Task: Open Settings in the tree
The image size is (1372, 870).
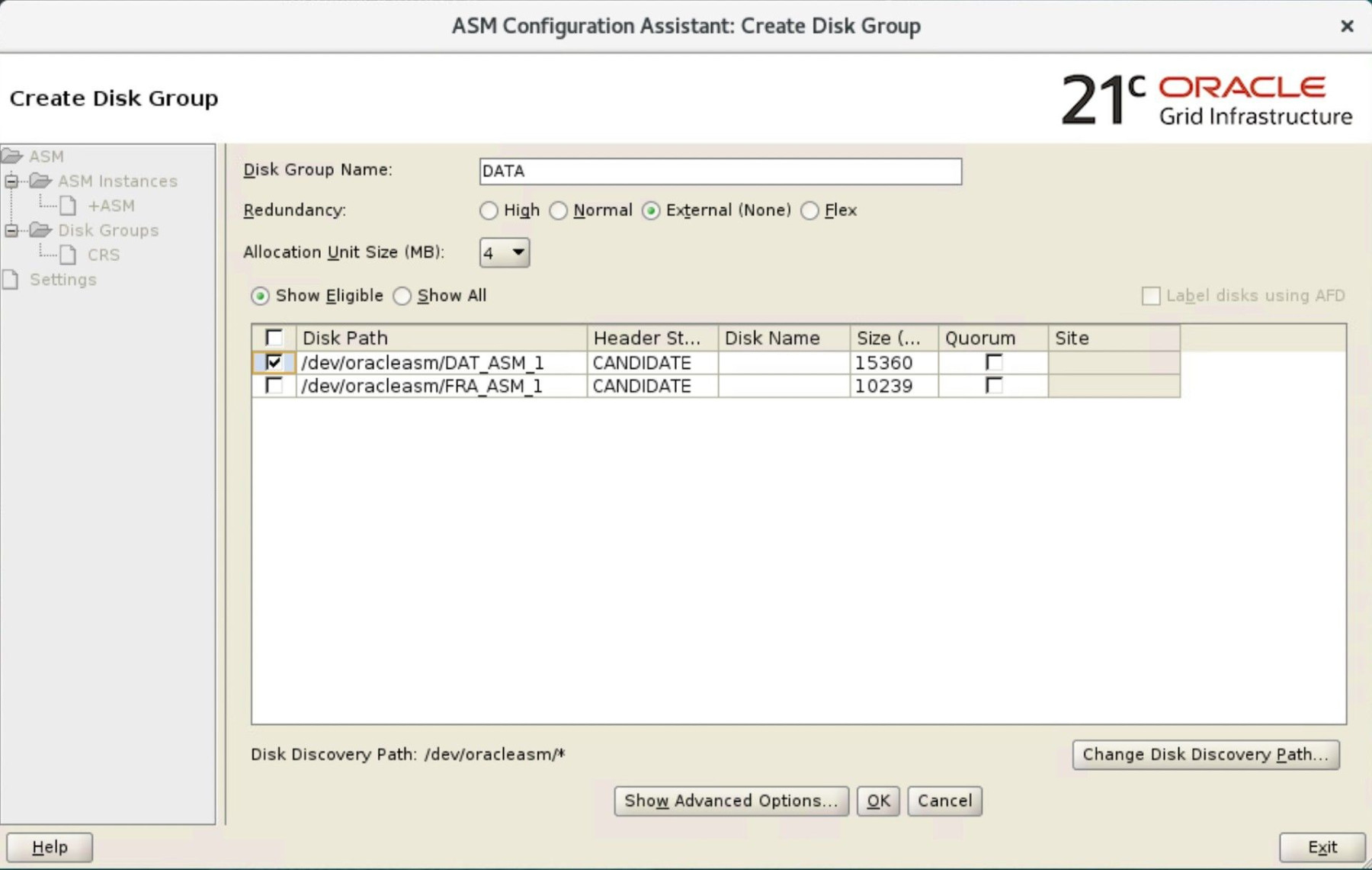Action: pyautogui.click(x=63, y=280)
